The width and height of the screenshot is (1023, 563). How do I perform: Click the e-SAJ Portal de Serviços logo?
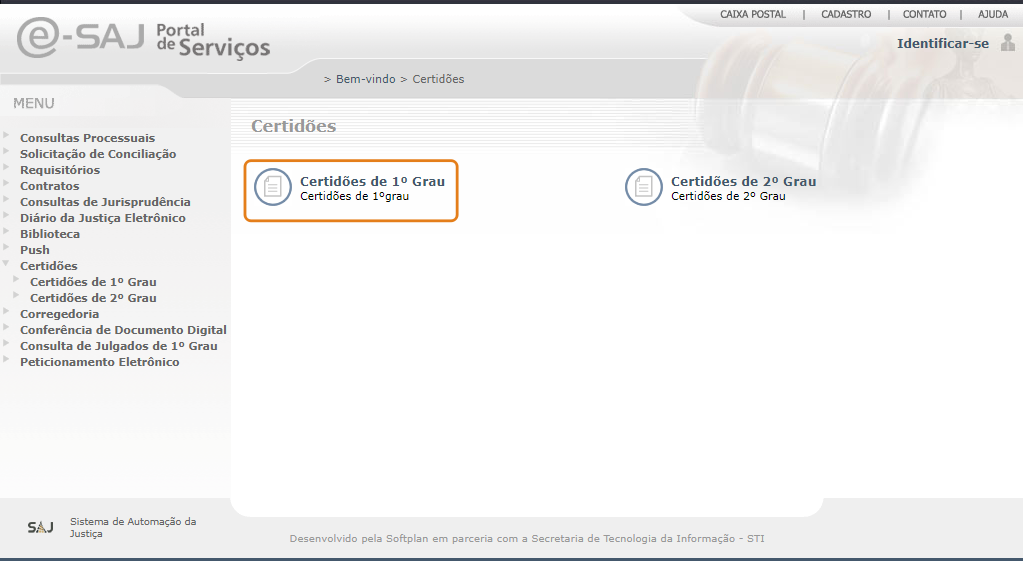point(143,38)
